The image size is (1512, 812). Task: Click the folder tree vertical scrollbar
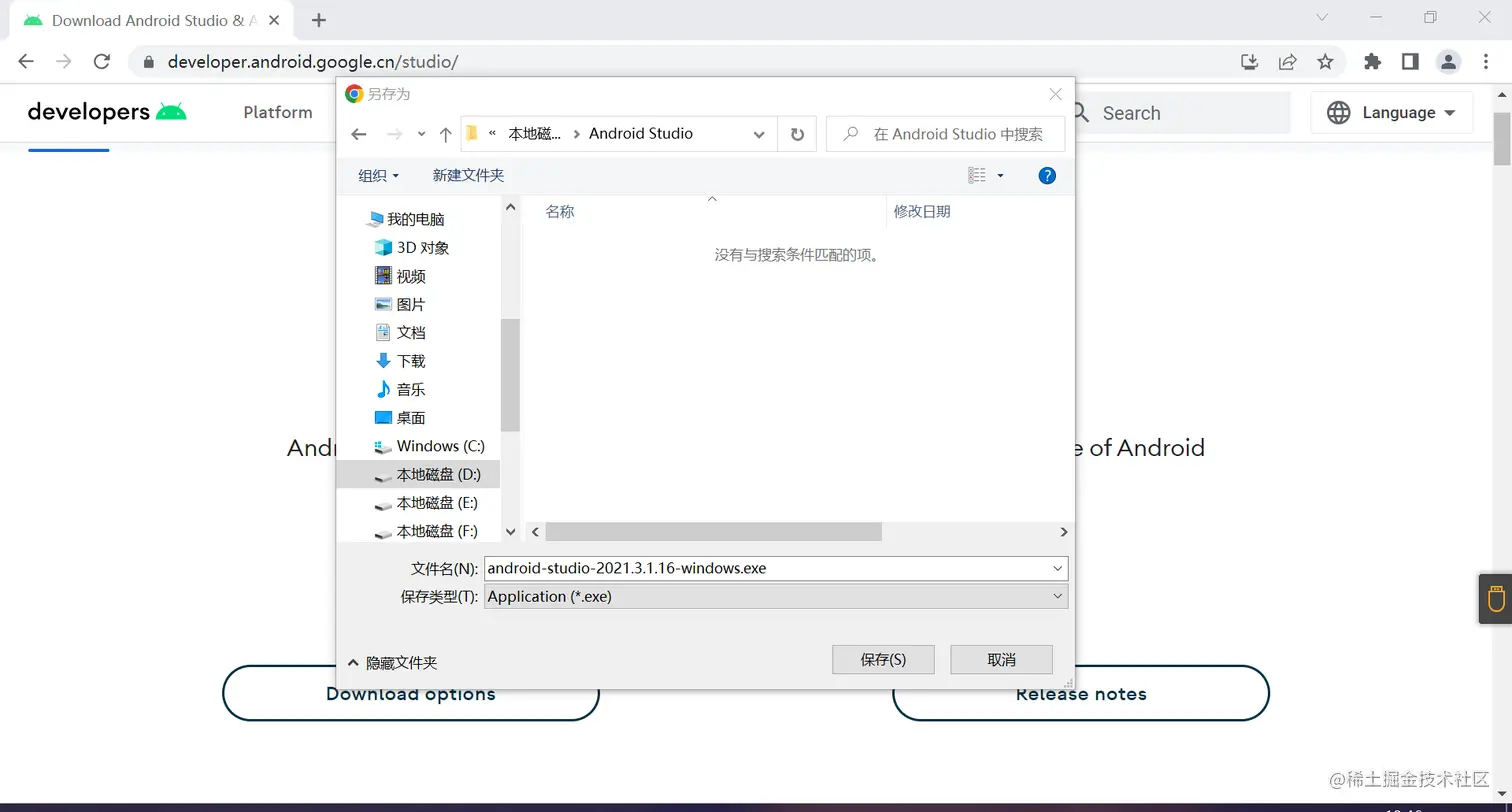click(510, 374)
